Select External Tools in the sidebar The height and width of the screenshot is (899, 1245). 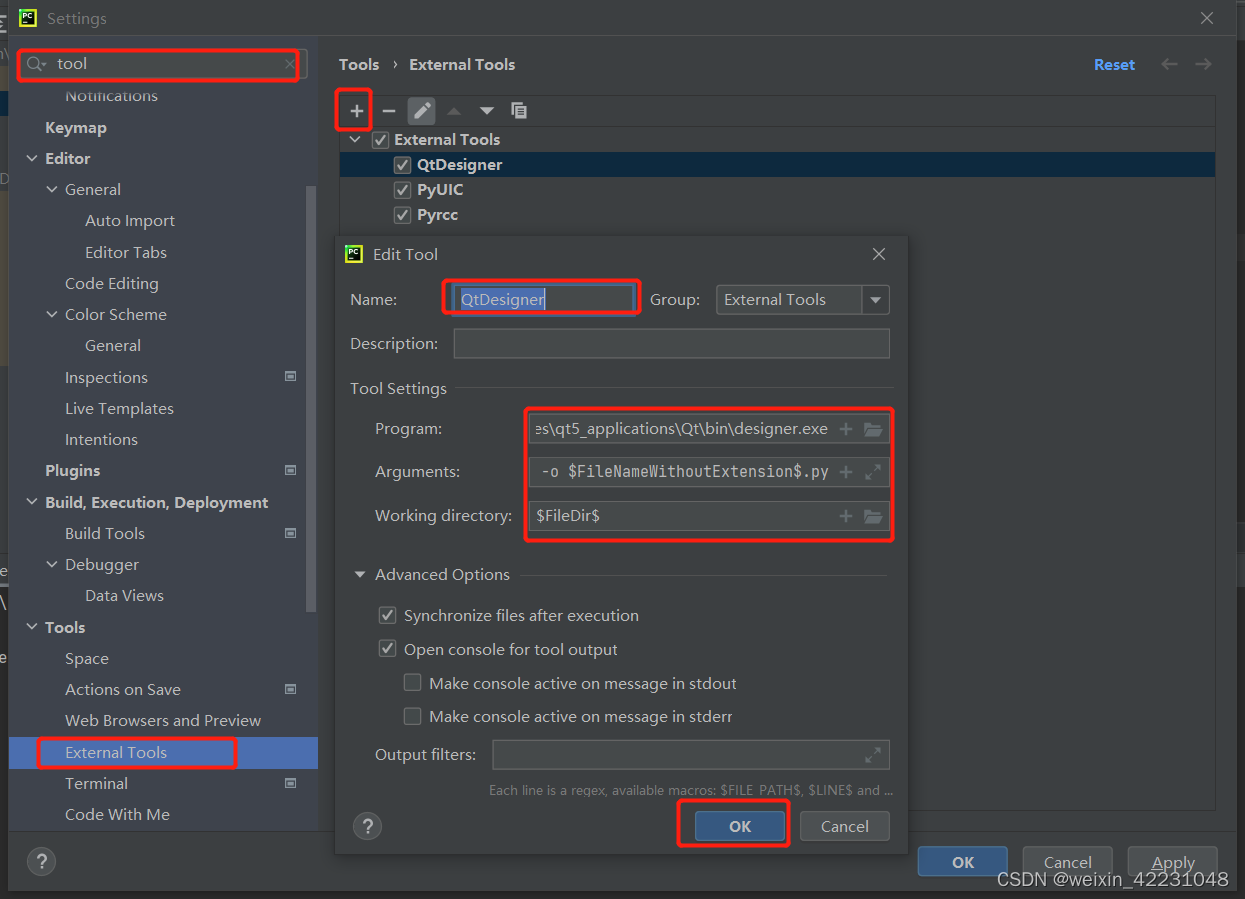point(163,752)
